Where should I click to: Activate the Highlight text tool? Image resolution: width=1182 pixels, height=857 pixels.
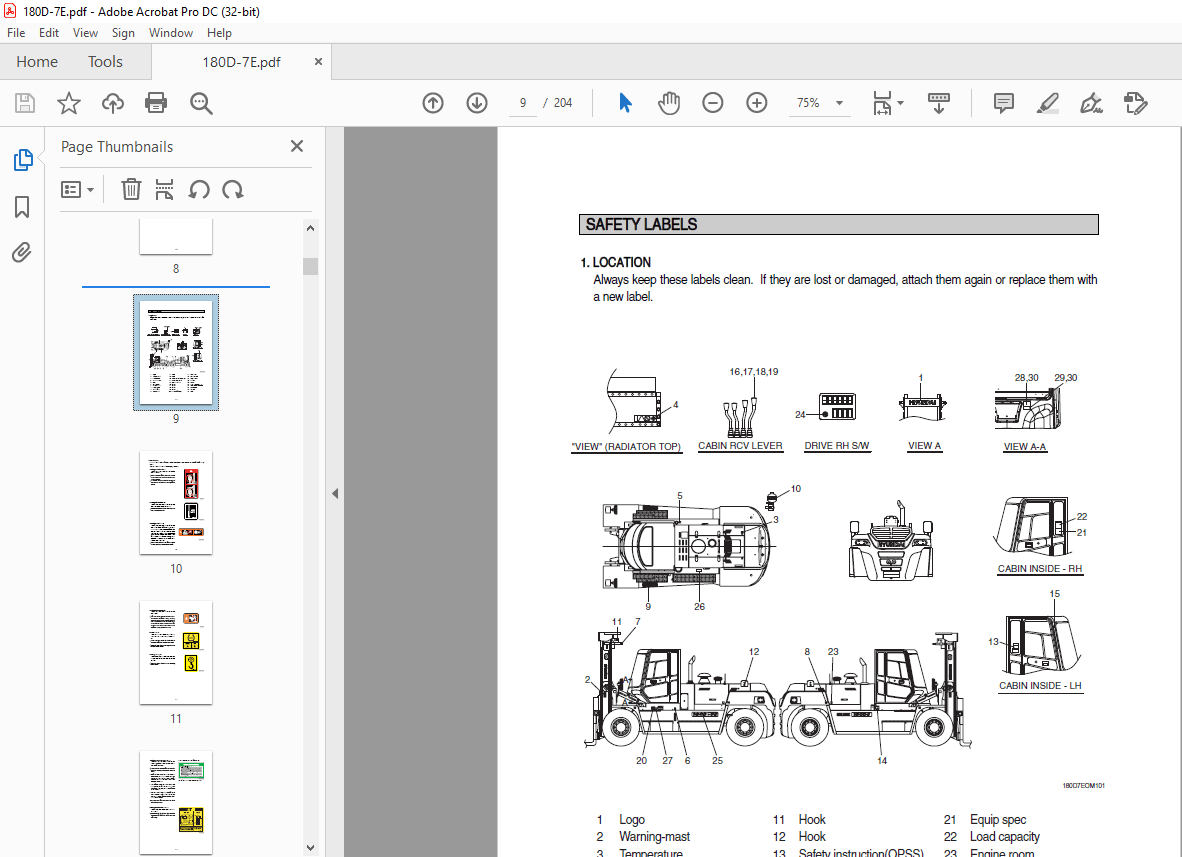[x=1047, y=103]
